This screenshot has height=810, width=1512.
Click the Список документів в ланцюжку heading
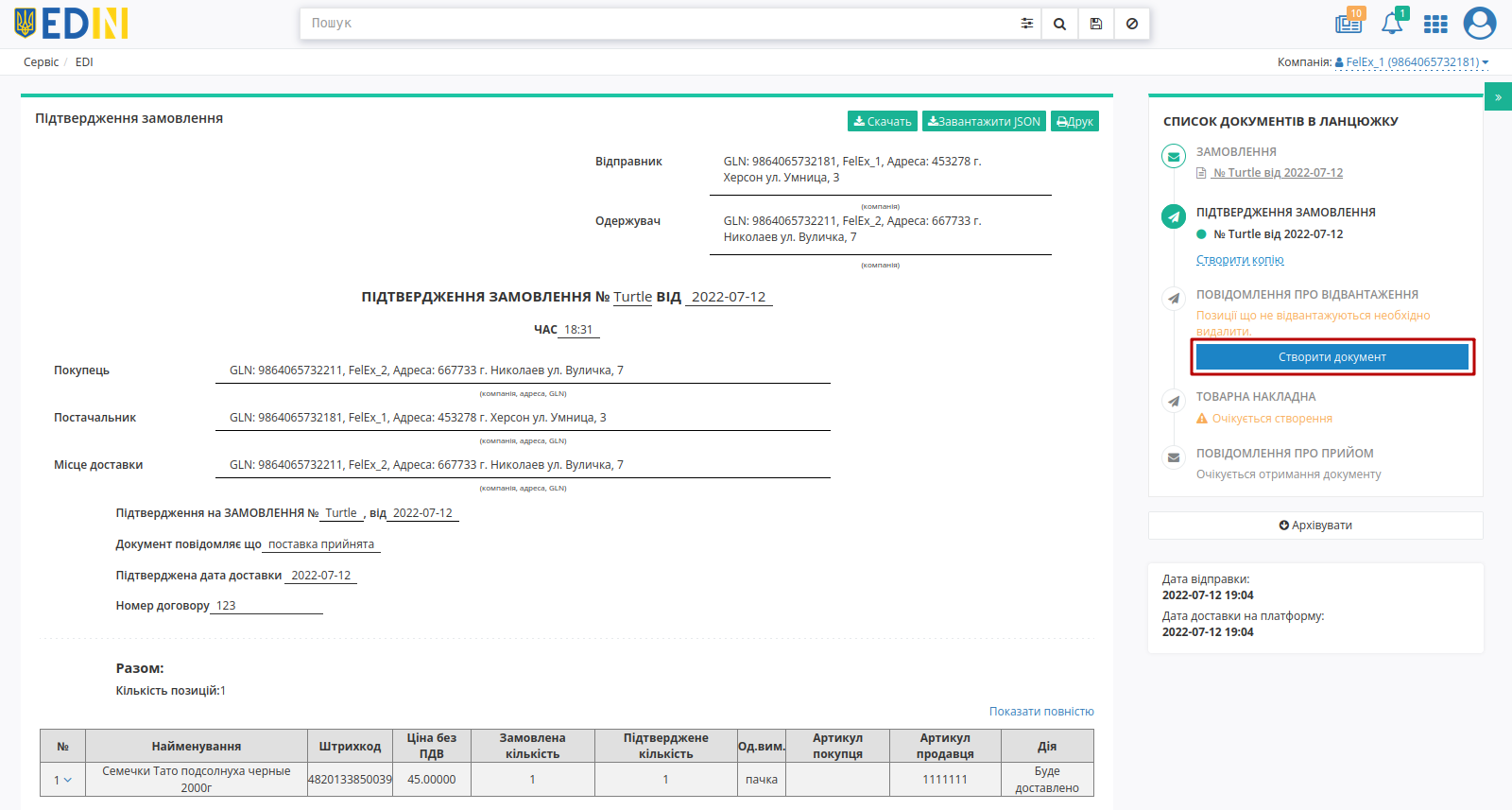[x=1280, y=122]
